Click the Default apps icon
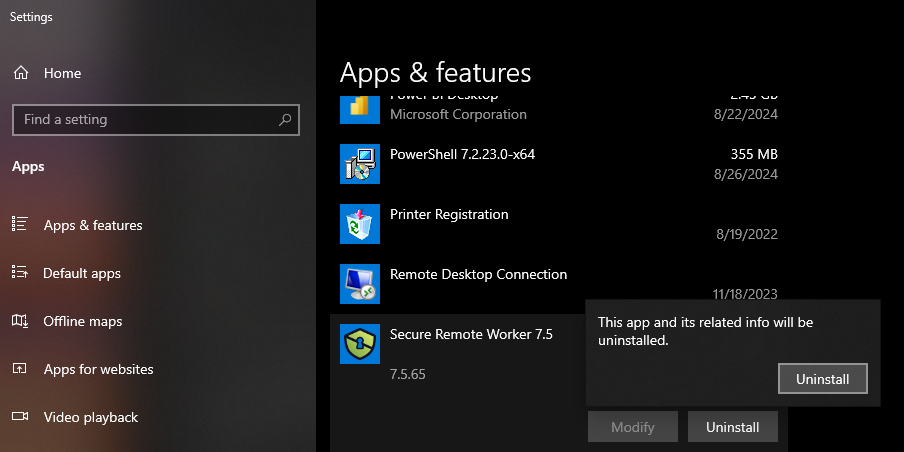Screen dimensions: 904x452 click(20, 273)
